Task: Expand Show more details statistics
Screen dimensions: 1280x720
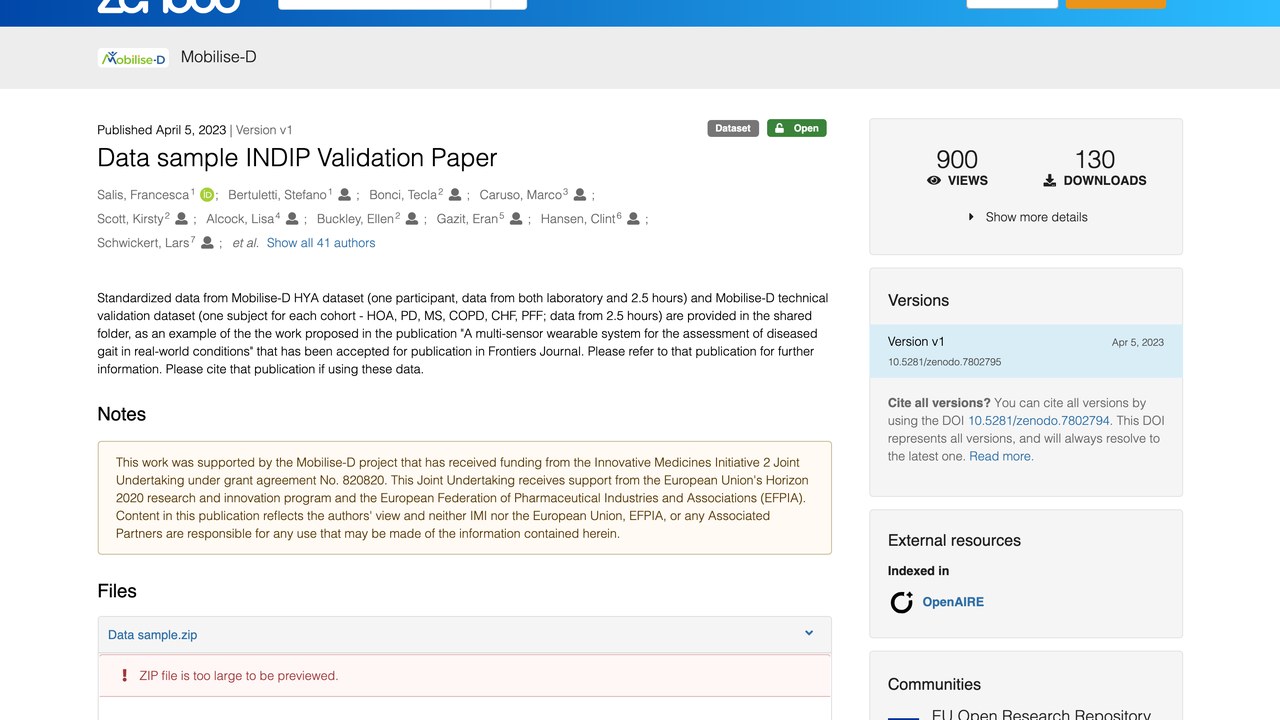Action: [1026, 217]
